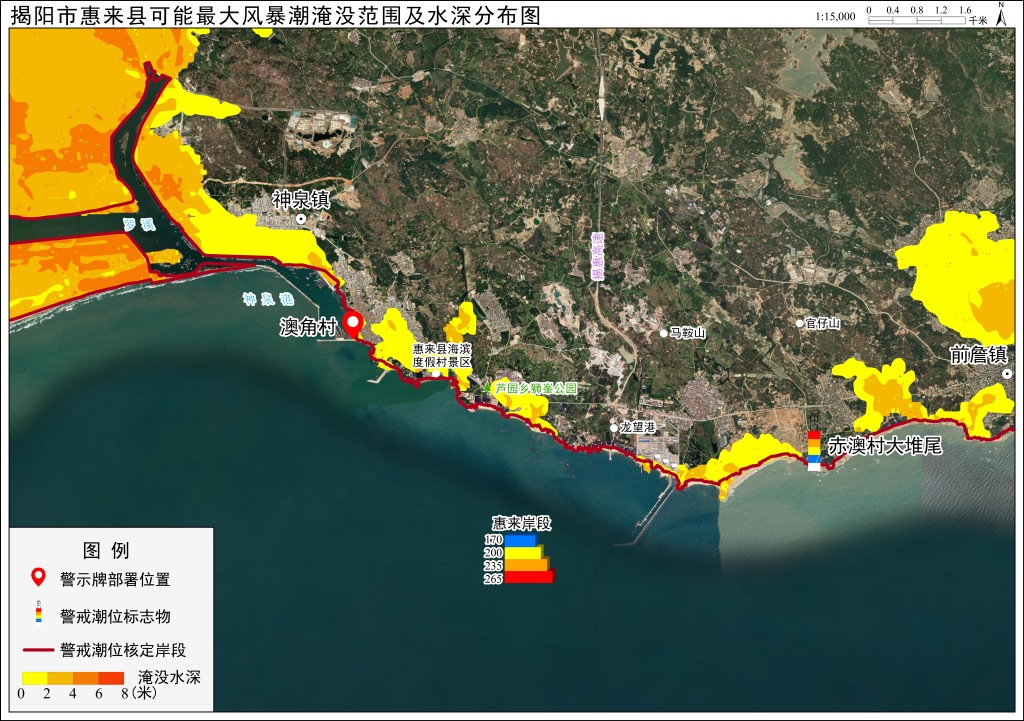The height and width of the screenshot is (721, 1024).
Task: Click the yellow 0–2 m depth legend swatch
Action: pyautogui.click(x=35, y=678)
